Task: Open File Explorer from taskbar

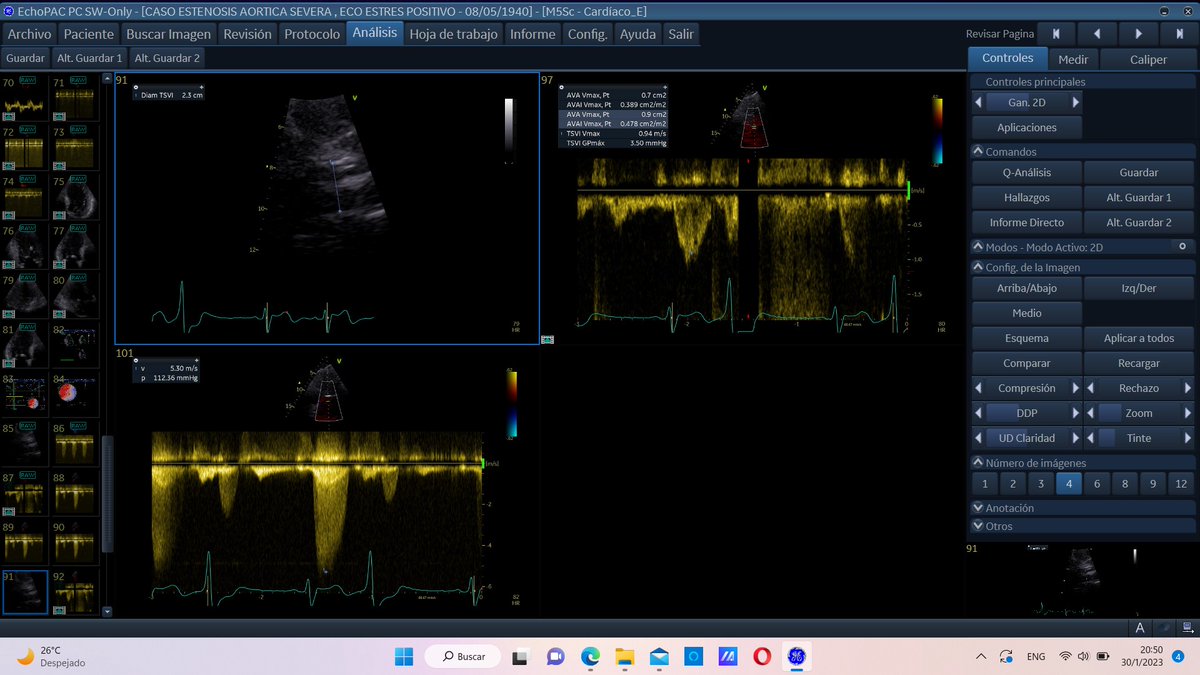Action: [x=625, y=656]
